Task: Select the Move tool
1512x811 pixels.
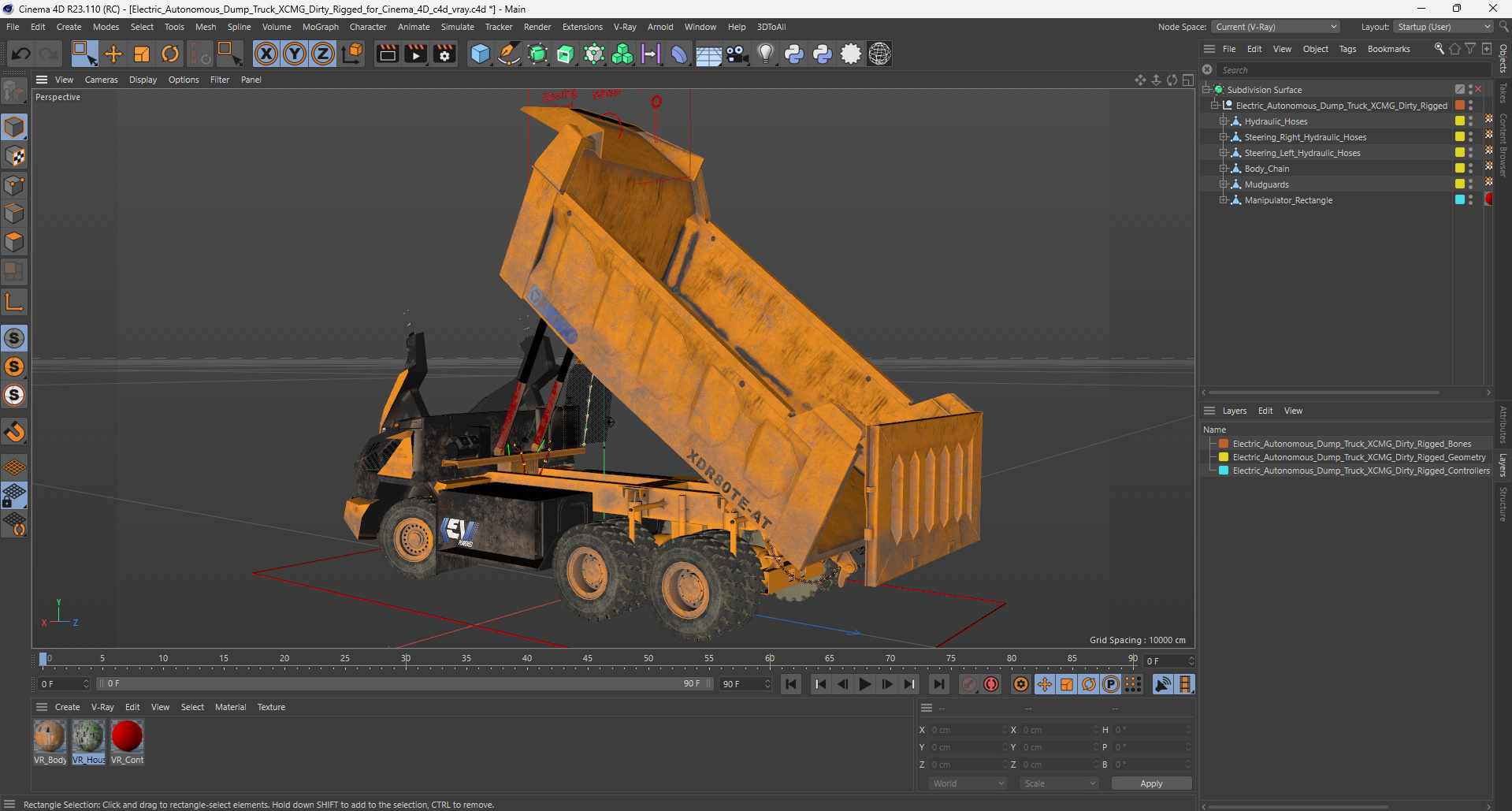Action: 113,54
